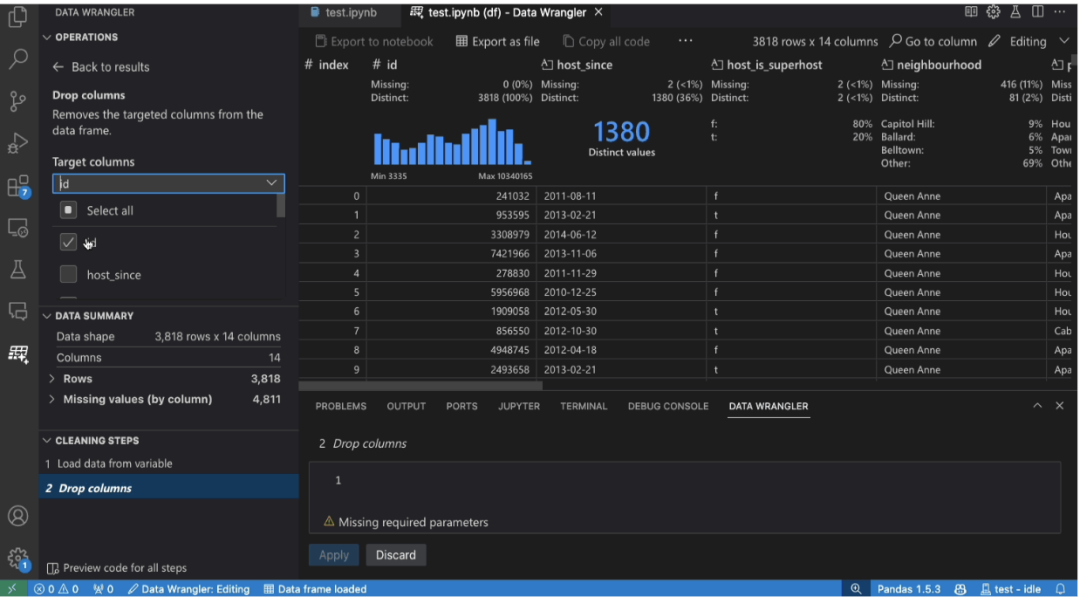This screenshot has height=597, width=1080.
Task: Open the Search magnifier in activity bar
Action: click(x=18, y=59)
